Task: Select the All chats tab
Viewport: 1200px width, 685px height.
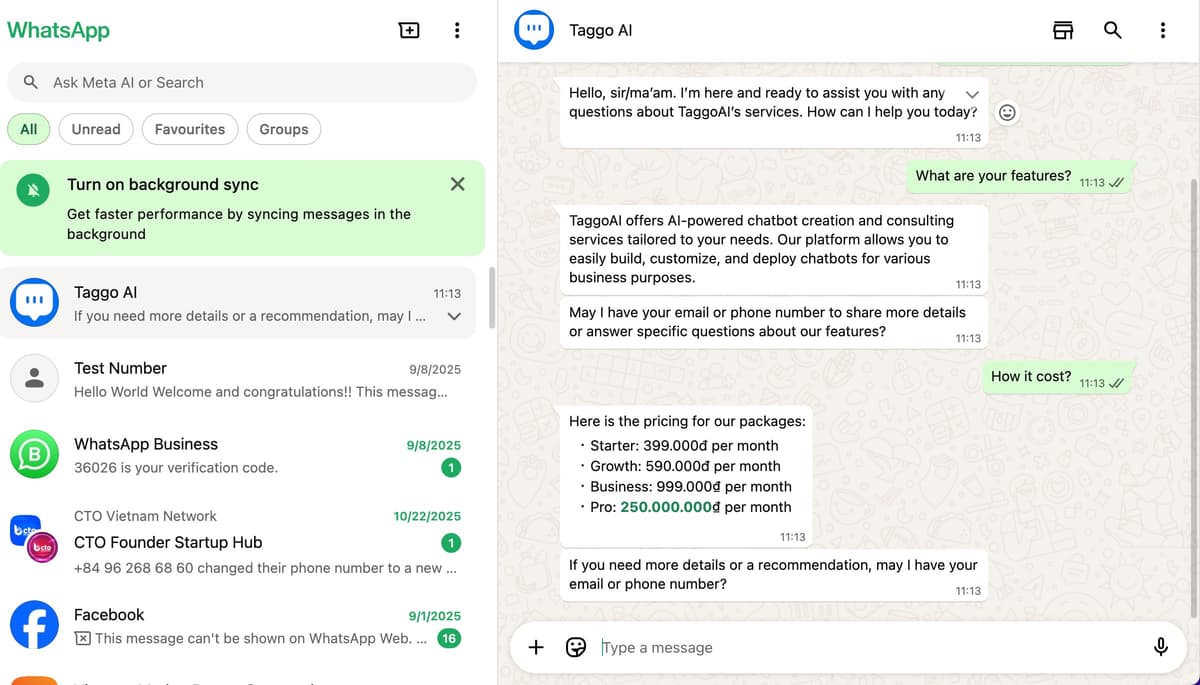Action: pyautogui.click(x=28, y=129)
